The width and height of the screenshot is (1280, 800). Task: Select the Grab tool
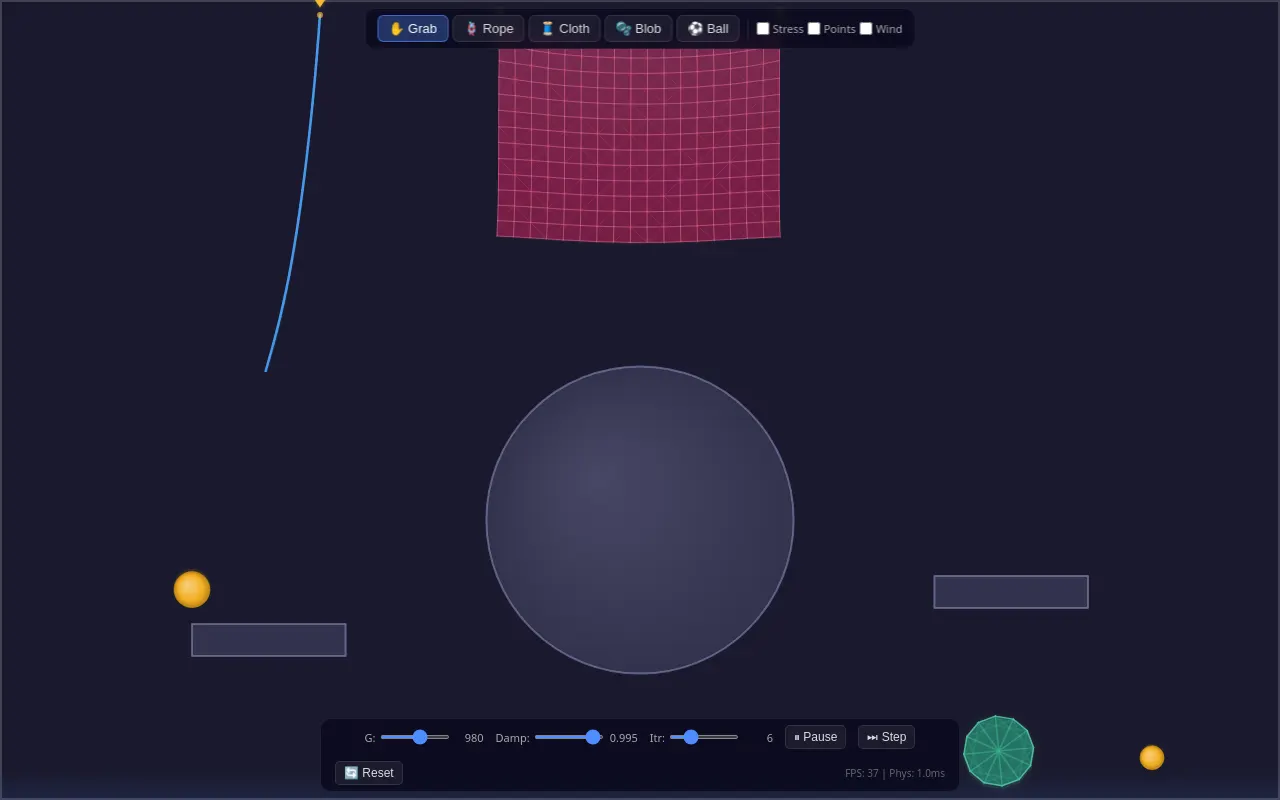click(413, 29)
